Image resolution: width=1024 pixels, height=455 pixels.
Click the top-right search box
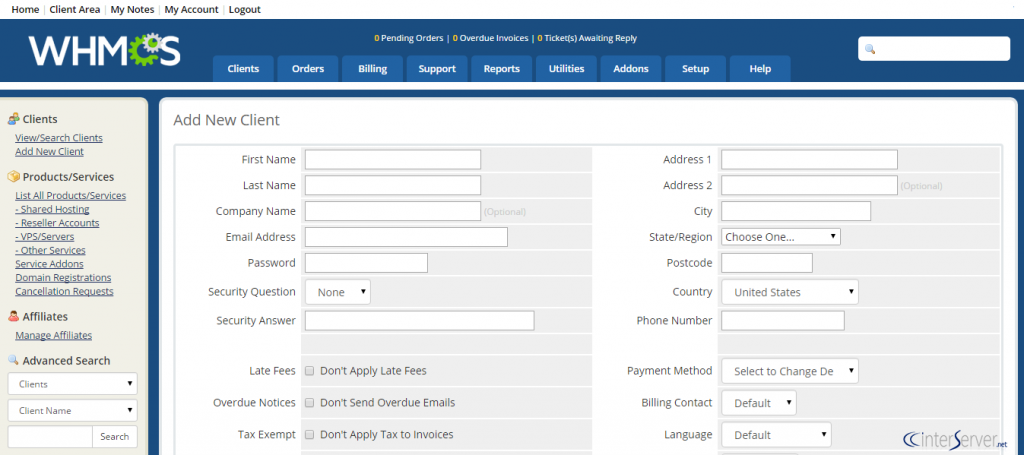[934, 49]
